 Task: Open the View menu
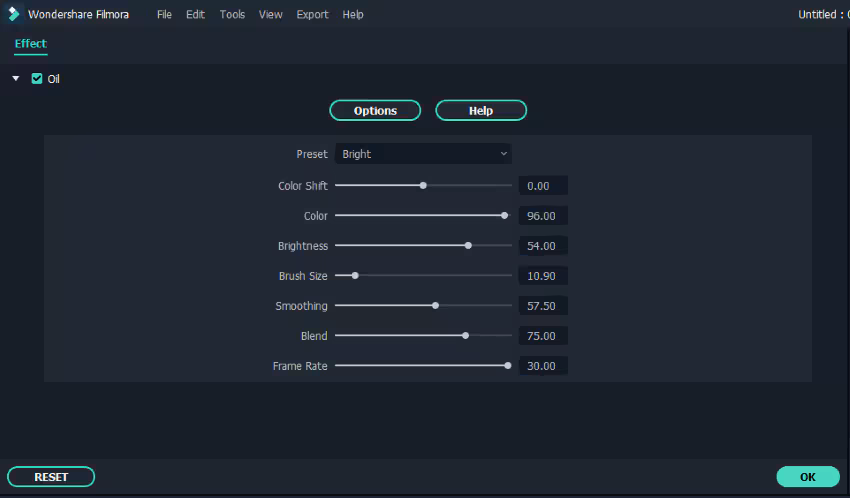270,15
